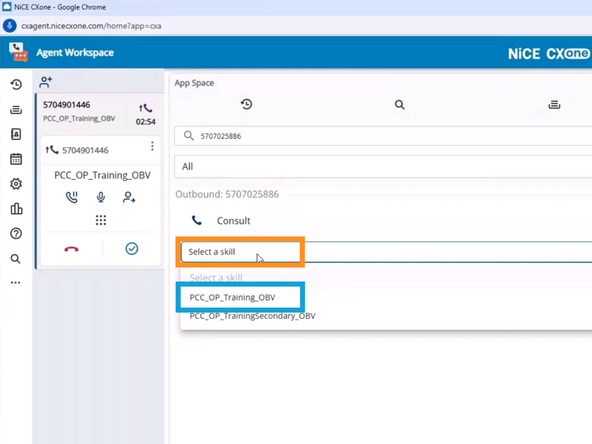Open settings gear in sidebar
Viewport: 592px width, 444px height.
click(x=16, y=184)
